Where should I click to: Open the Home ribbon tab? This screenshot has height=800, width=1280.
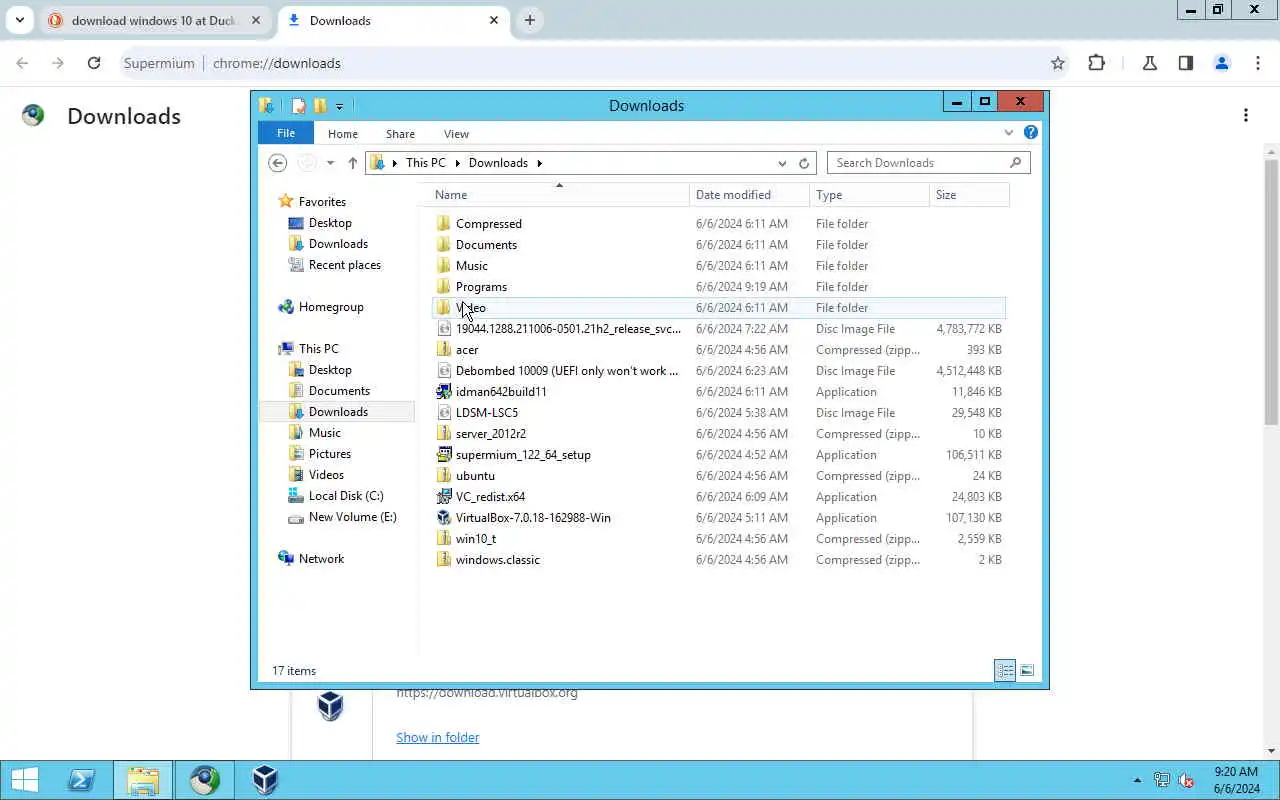(x=343, y=133)
